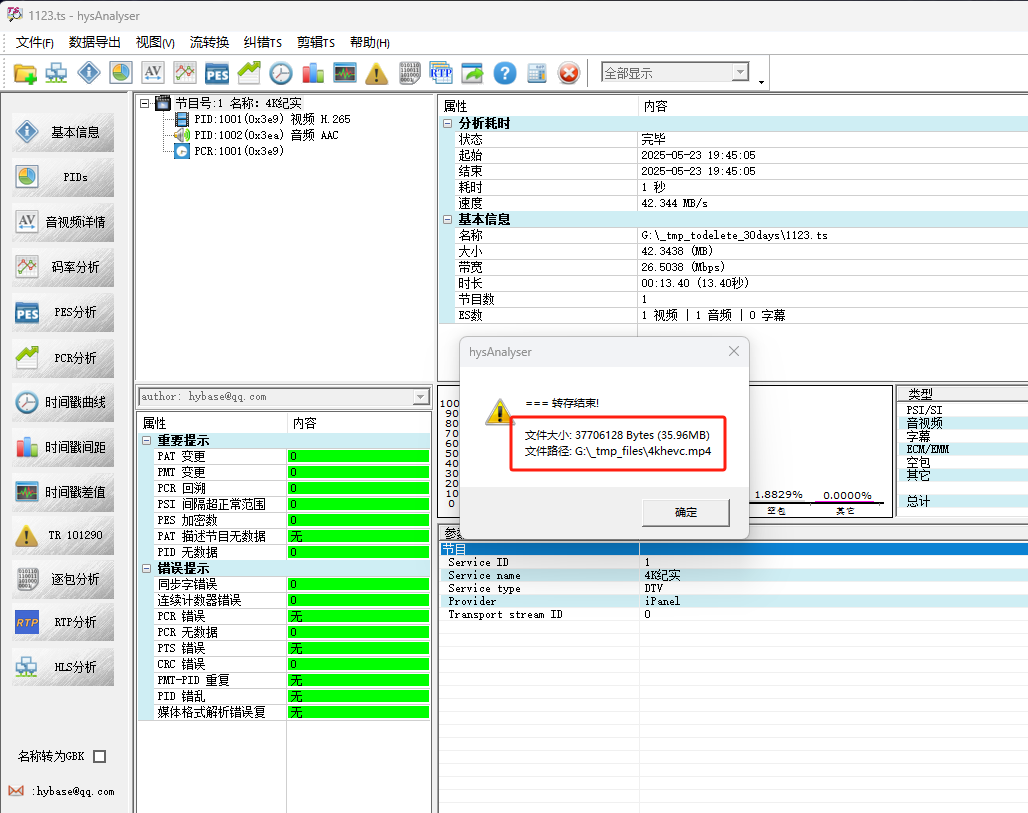Click the PAT 变更 green value cell
This screenshot has width=1028, height=813.
(x=358, y=456)
